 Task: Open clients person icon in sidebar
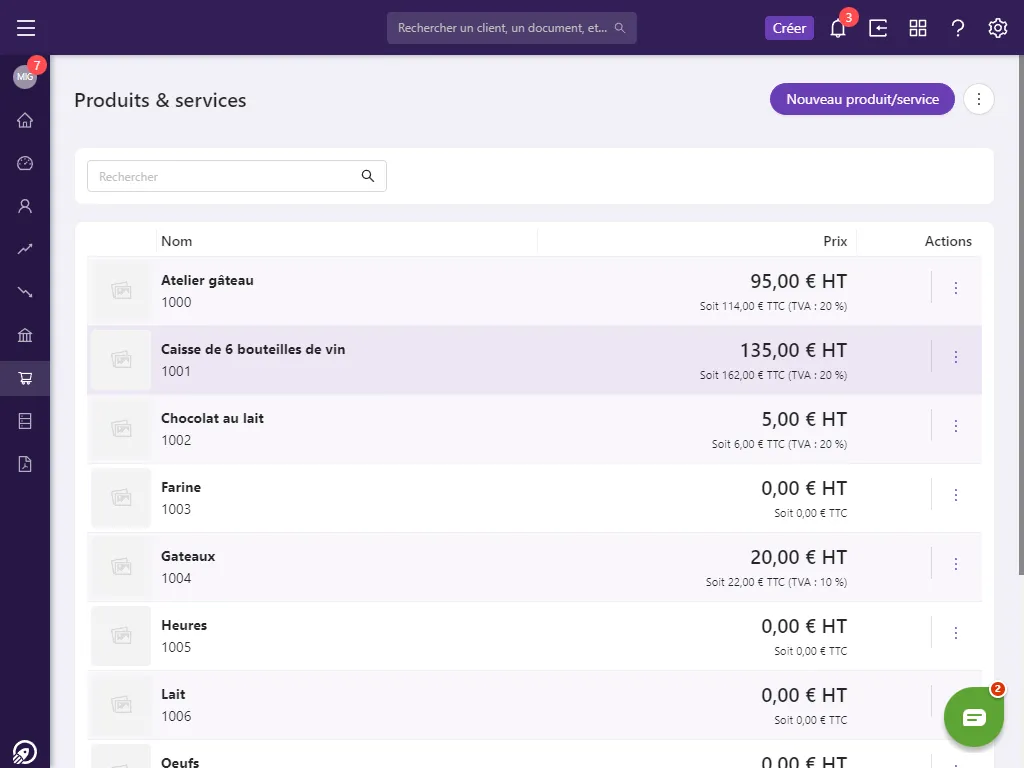25,206
